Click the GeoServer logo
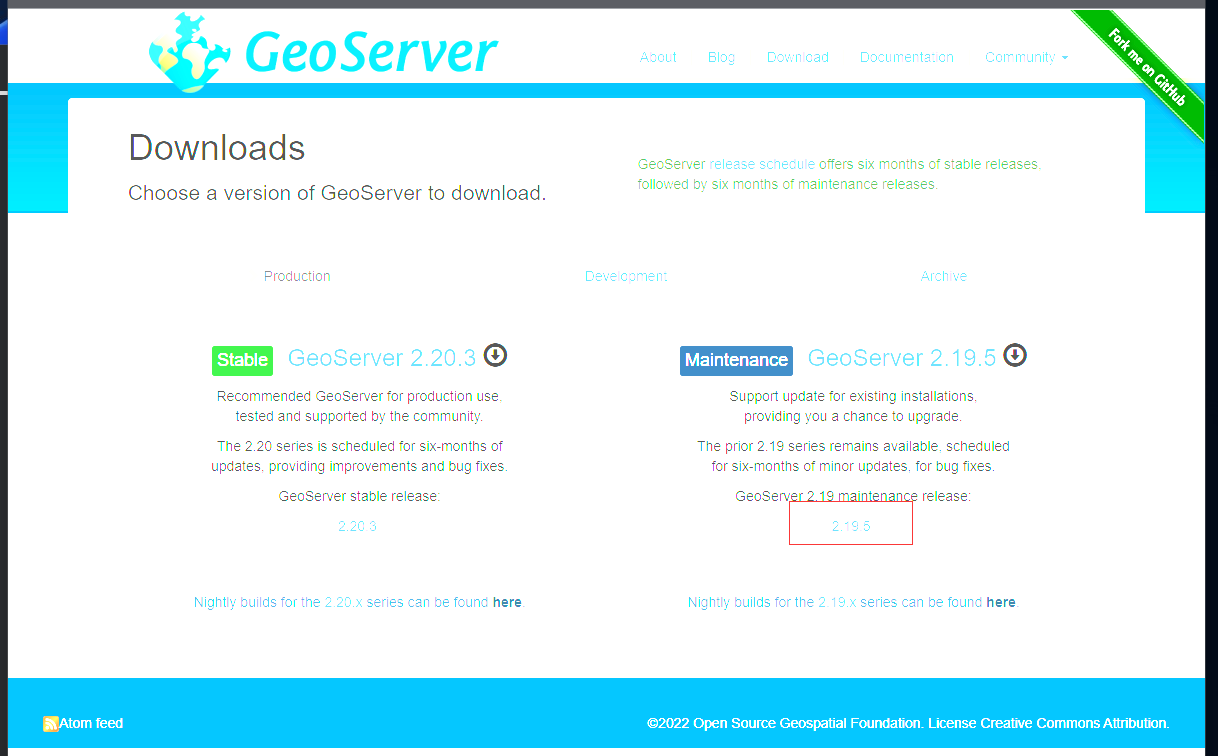This screenshot has height=756, width=1218. pyautogui.click(x=323, y=52)
